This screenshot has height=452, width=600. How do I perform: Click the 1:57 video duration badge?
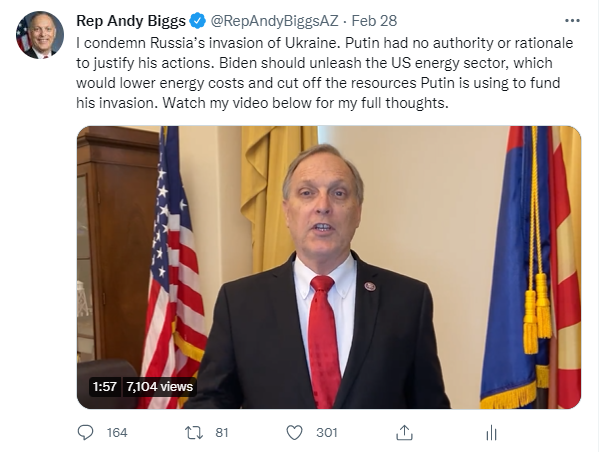pos(104,387)
